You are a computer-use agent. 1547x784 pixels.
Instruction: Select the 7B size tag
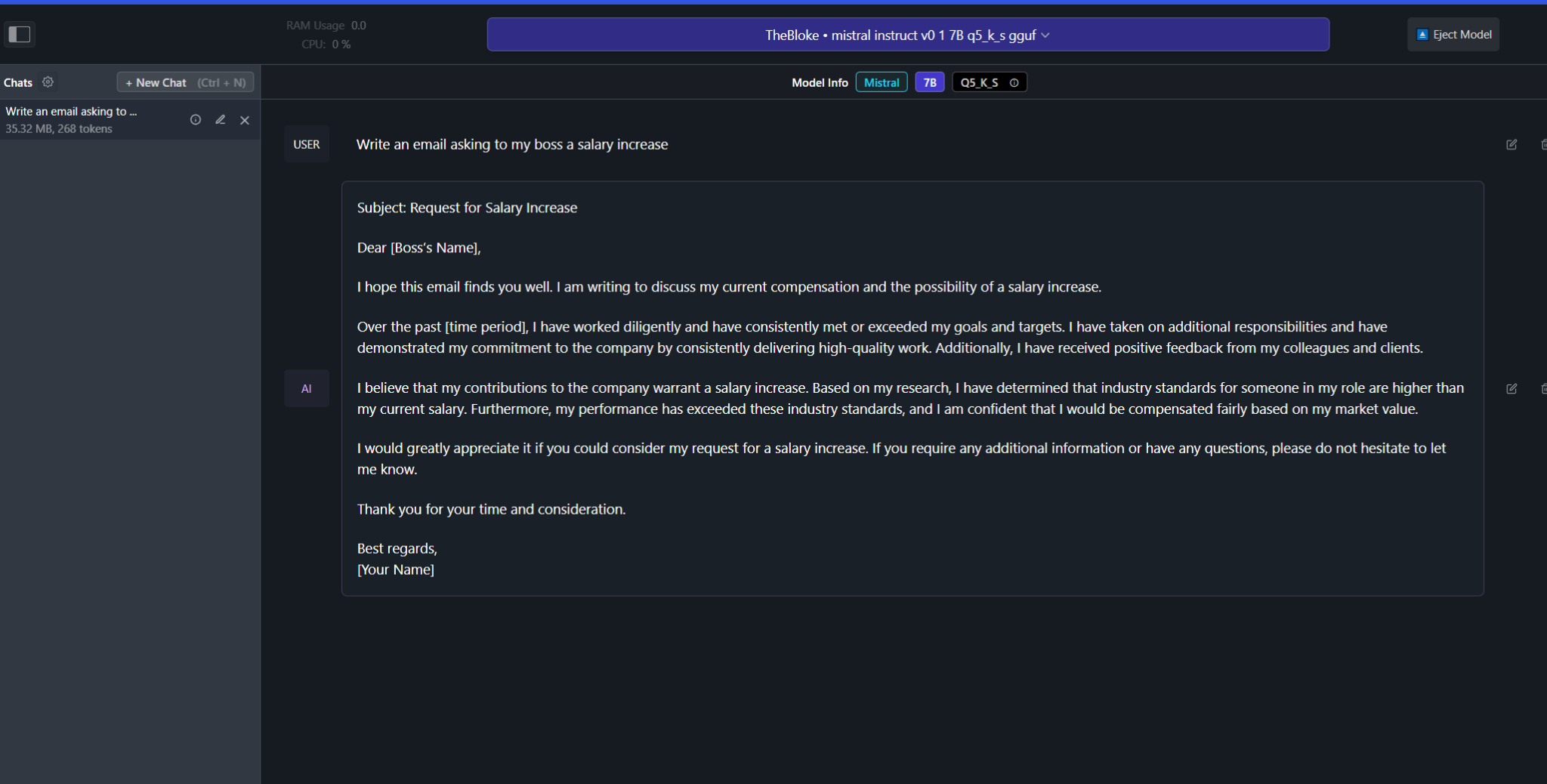(930, 82)
